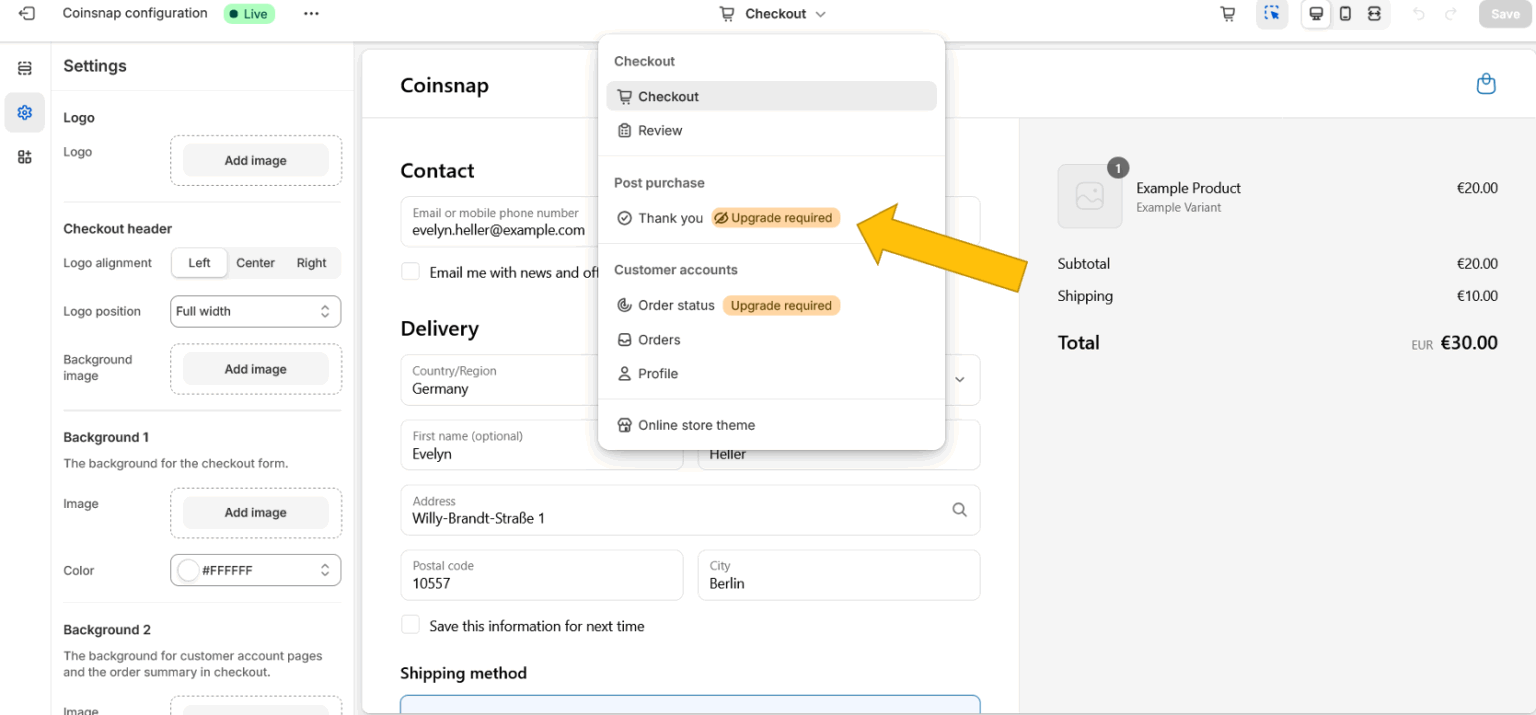Click the white #FFFFFF color swatch

click(x=187, y=570)
